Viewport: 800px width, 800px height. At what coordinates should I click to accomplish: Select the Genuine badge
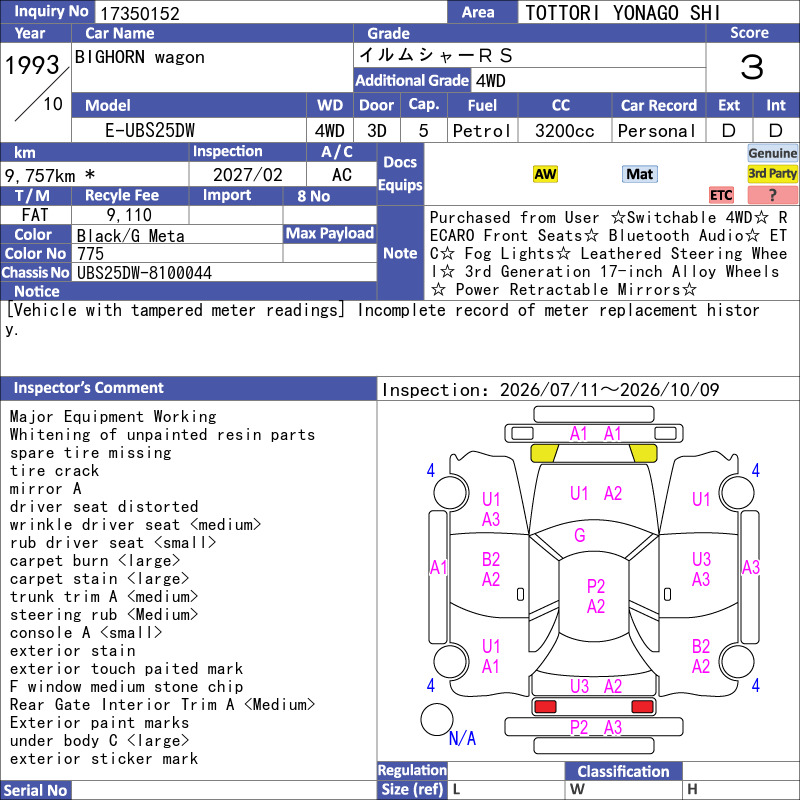772,153
